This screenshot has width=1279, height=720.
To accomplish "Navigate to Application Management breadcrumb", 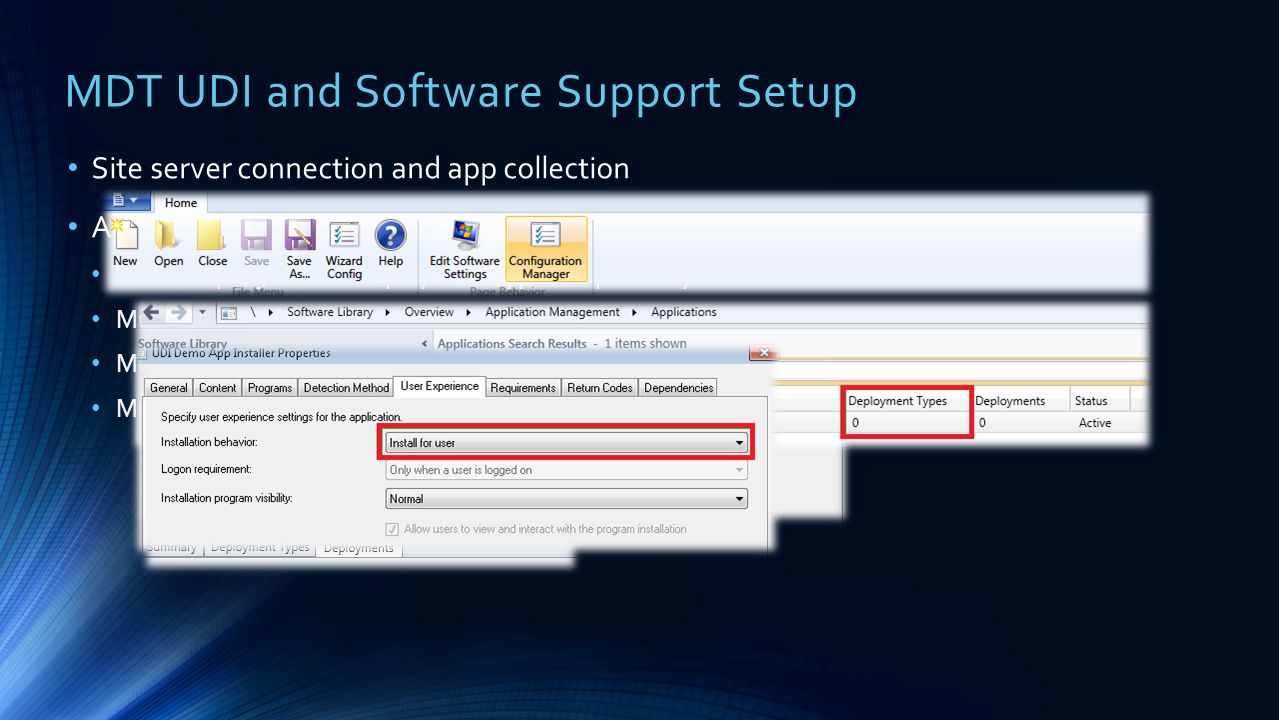I will pyautogui.click(x=553, y=312).
